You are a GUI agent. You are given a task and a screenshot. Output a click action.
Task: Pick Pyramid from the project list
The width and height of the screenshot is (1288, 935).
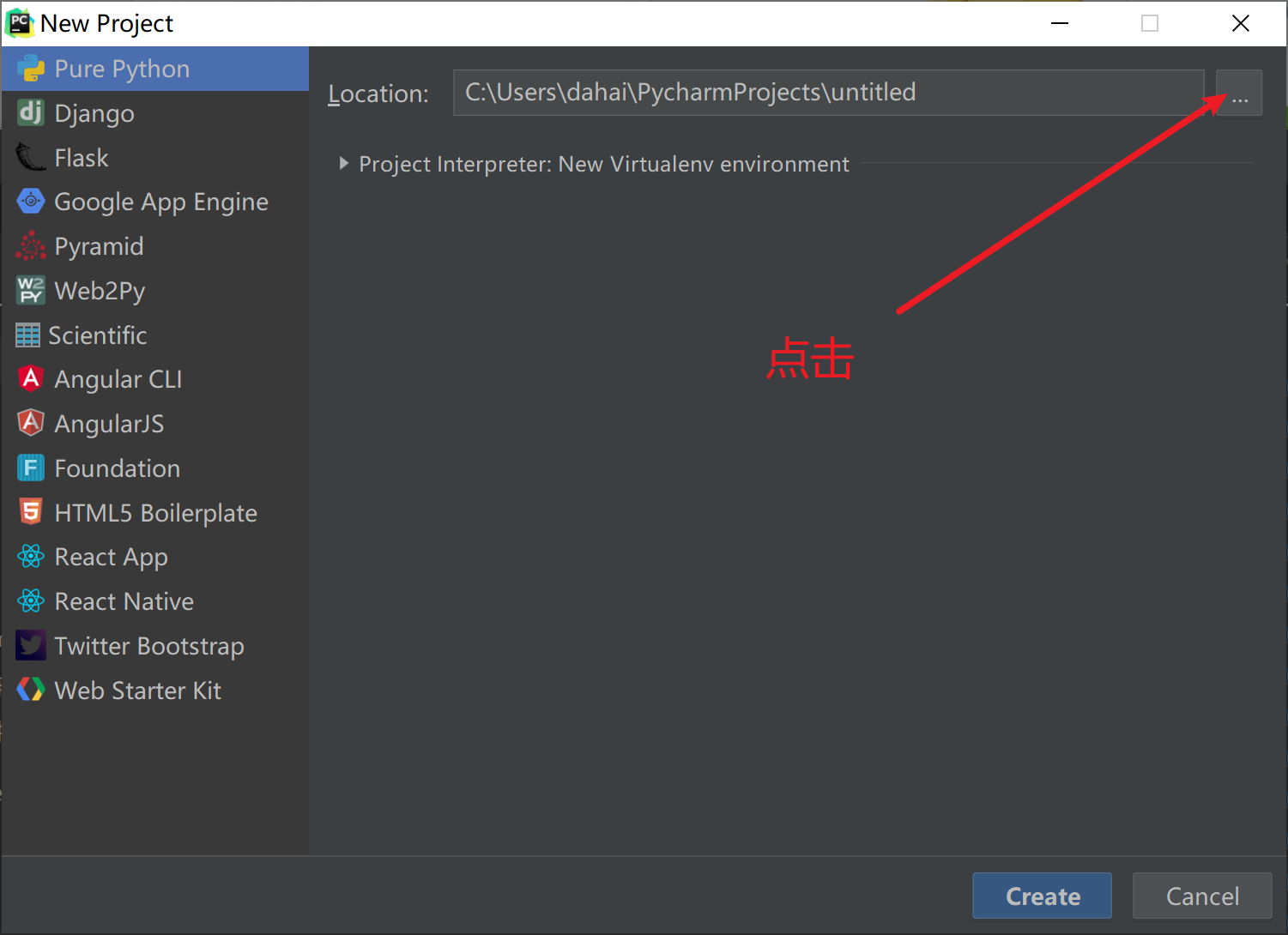[x=155, y=246]
